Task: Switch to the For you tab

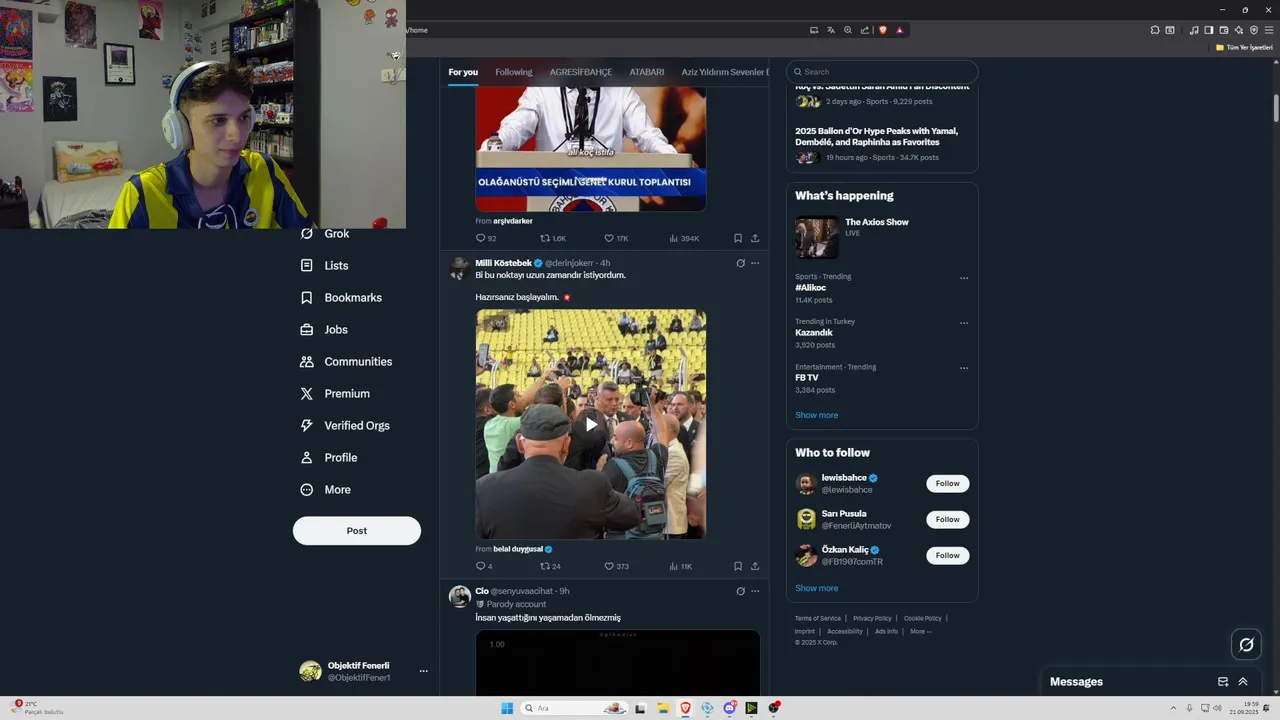Action: [x=463, y=72]
